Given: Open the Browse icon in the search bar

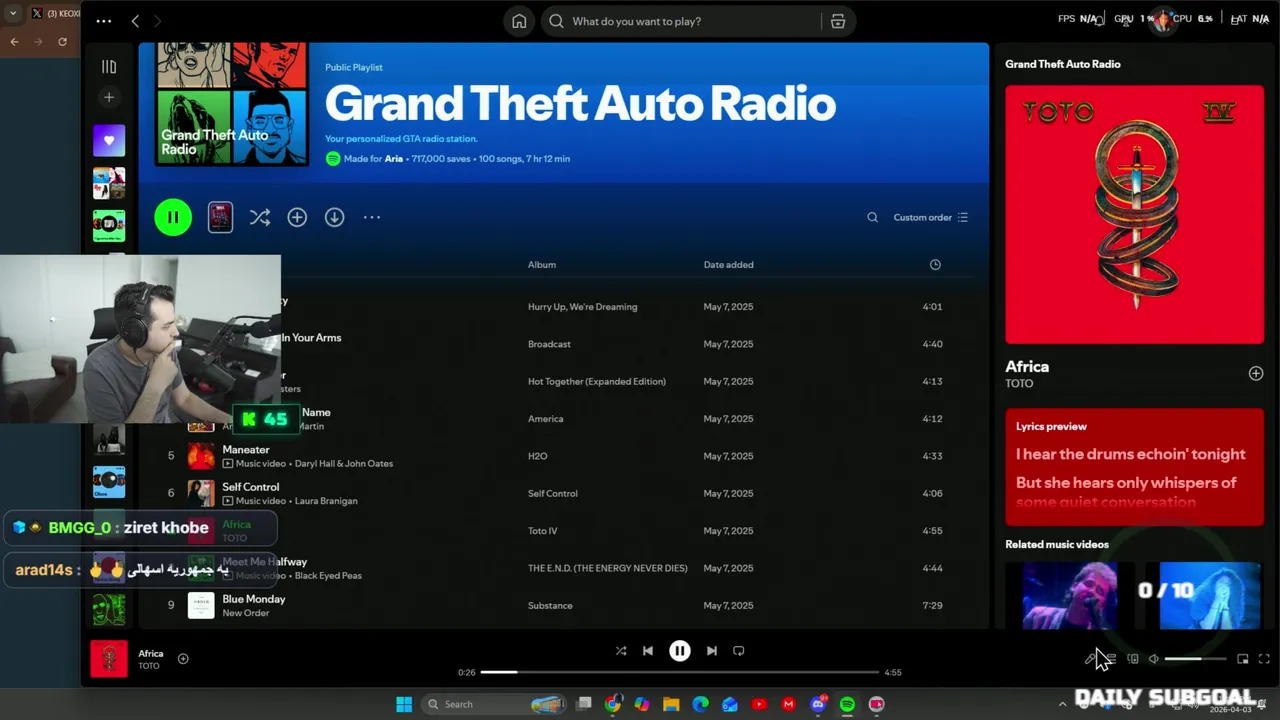Looking at the screenshot, I should pos(838,21).
